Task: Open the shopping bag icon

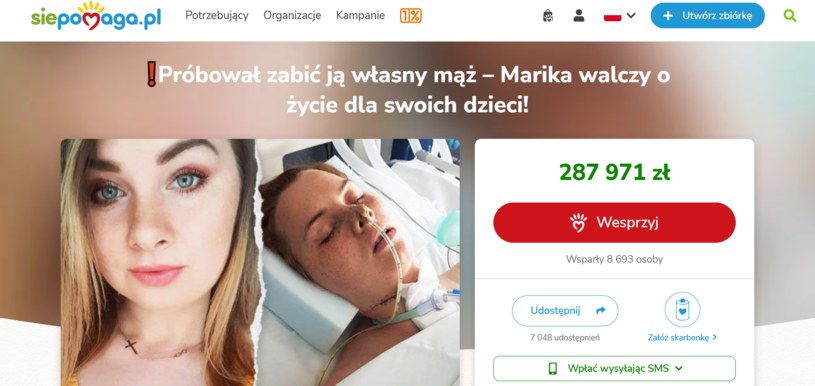Action: click(x=547, y=16)
